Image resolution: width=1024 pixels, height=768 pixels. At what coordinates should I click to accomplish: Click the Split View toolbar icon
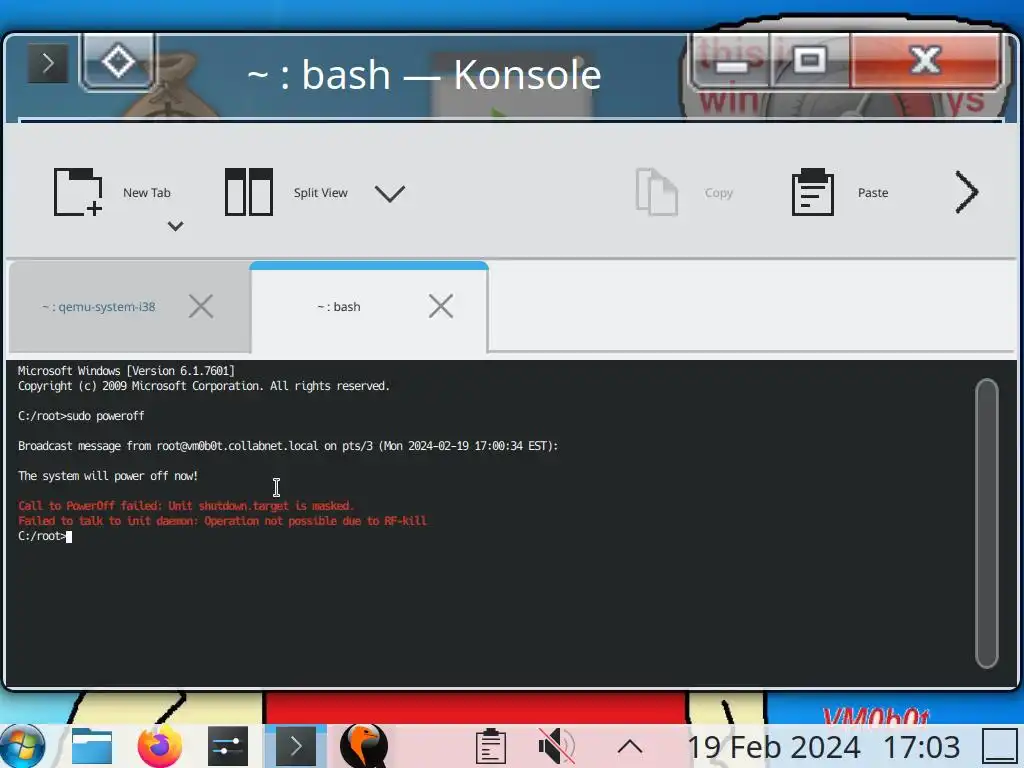pos(248,192)
